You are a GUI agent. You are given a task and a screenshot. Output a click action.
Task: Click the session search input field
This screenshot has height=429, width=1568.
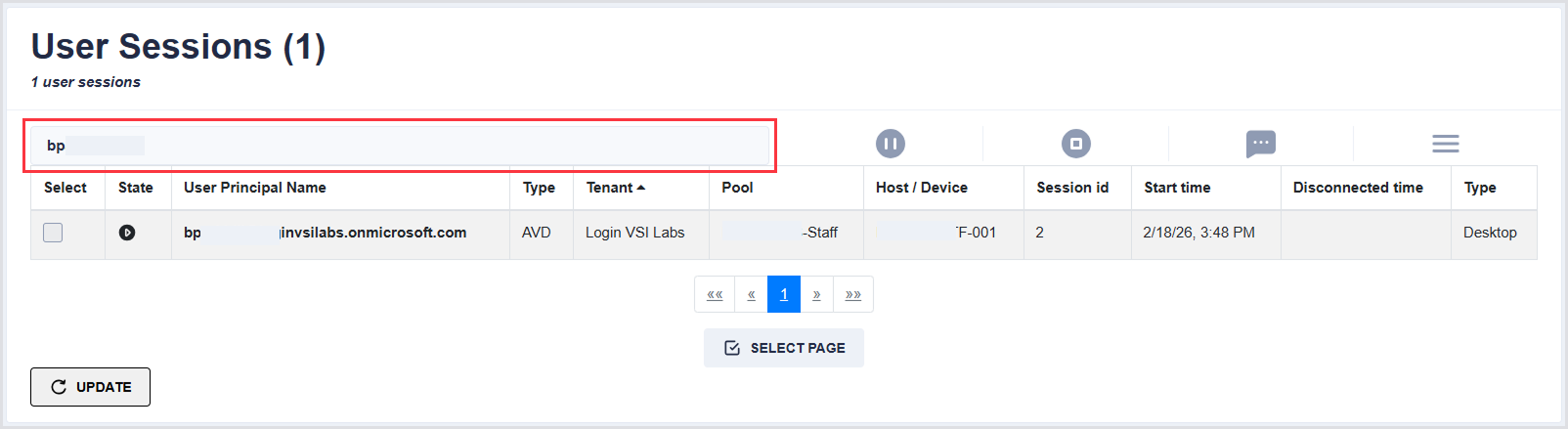[401, 146]
